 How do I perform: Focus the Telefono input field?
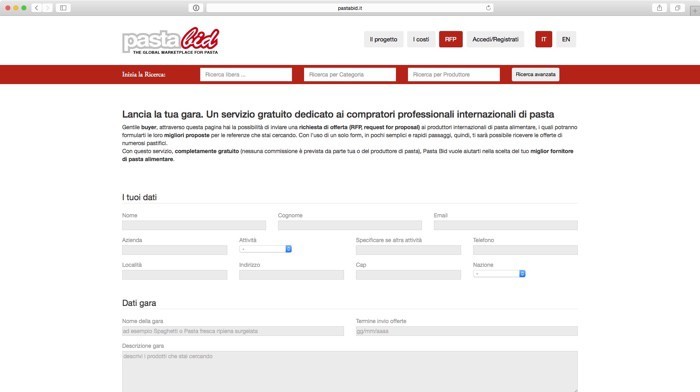click(525, 250)
